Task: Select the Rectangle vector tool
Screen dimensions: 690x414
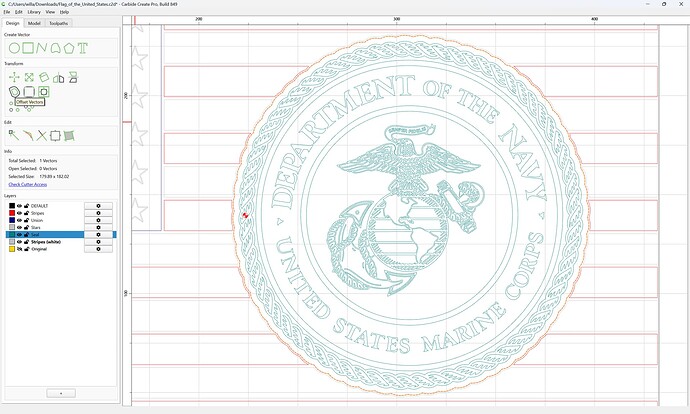Action: coord(28,48)
